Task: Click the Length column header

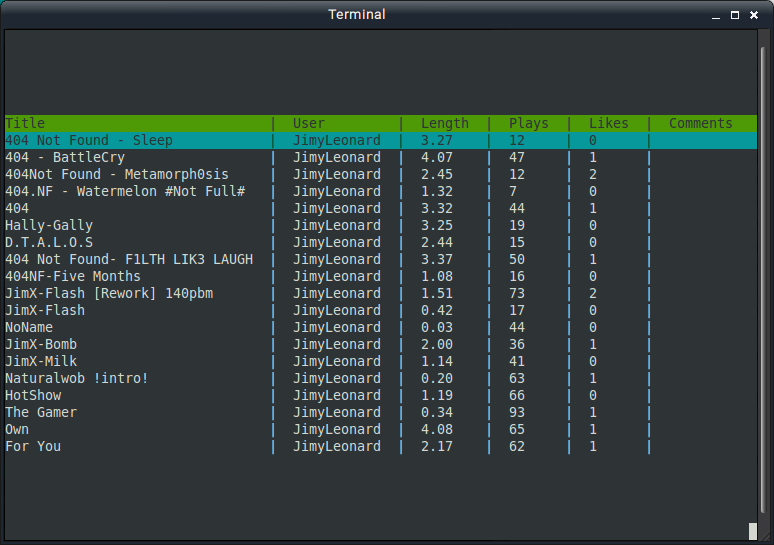Action: click(x=445, y=123)
